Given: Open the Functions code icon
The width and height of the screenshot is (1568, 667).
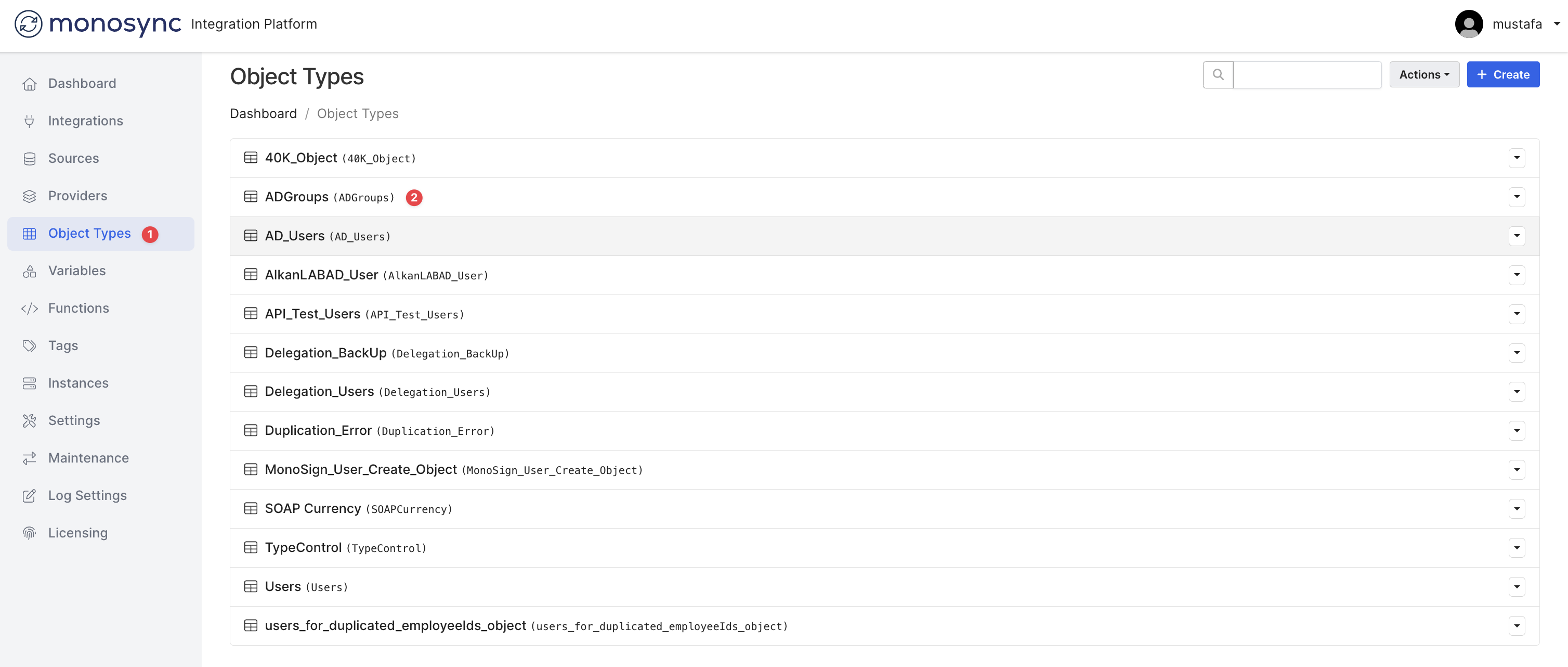Looking at the screenshot, I should click(30, 308).
